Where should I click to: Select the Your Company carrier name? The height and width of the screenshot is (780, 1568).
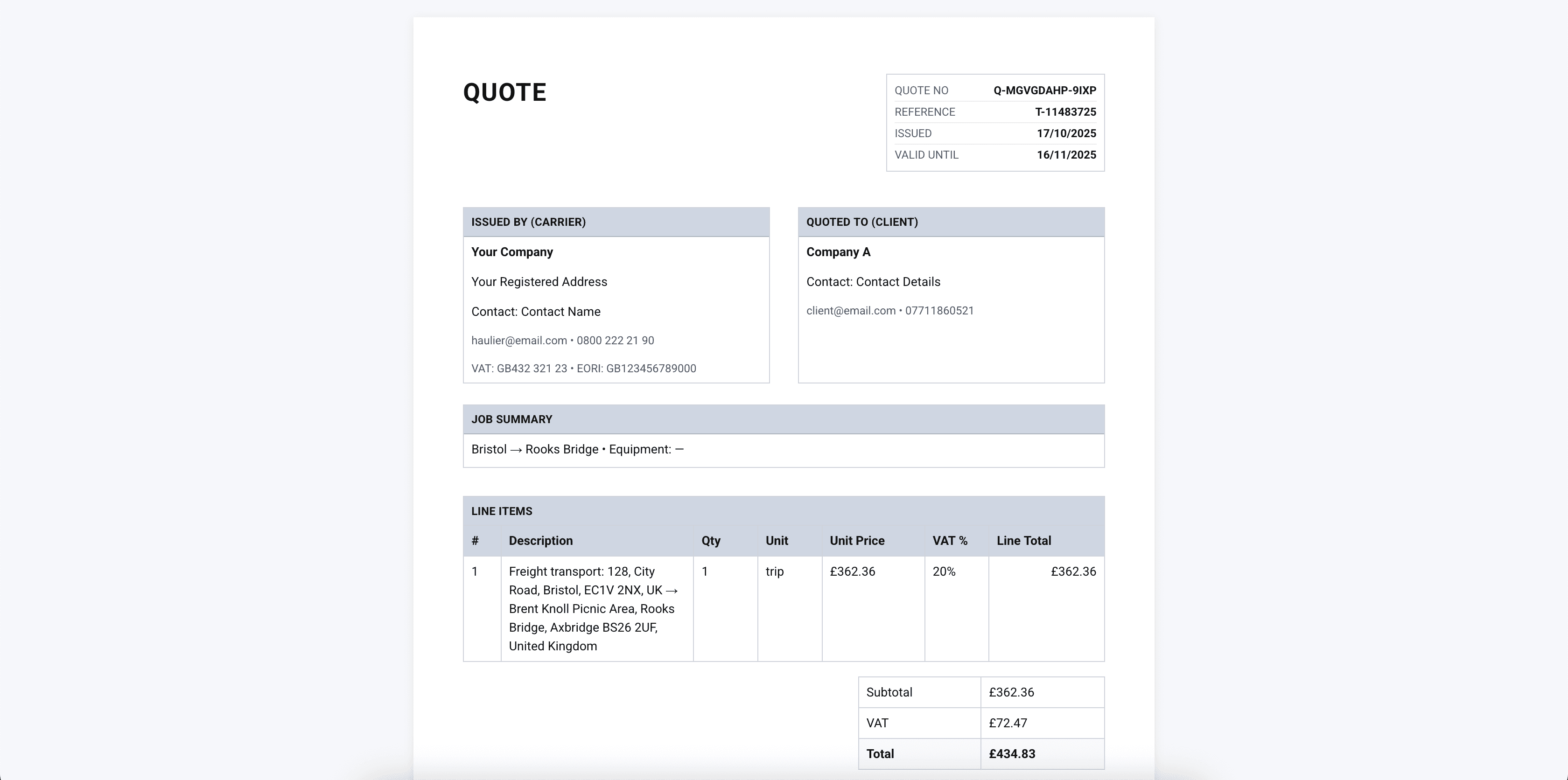(x=512, y=251)
